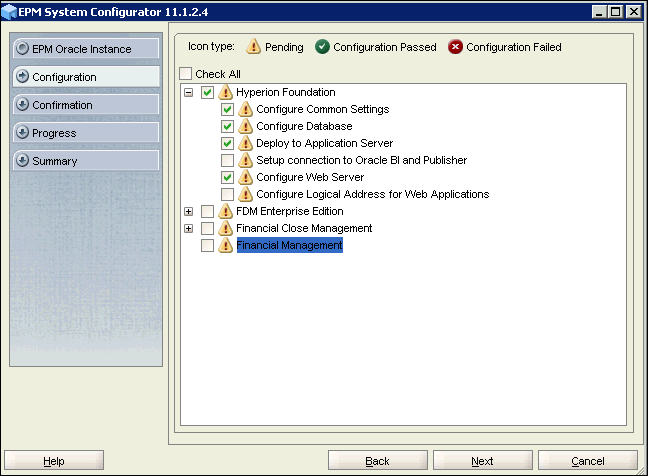
Task: Click the warning icon beside Financial Management
Action: click(225, 245)
